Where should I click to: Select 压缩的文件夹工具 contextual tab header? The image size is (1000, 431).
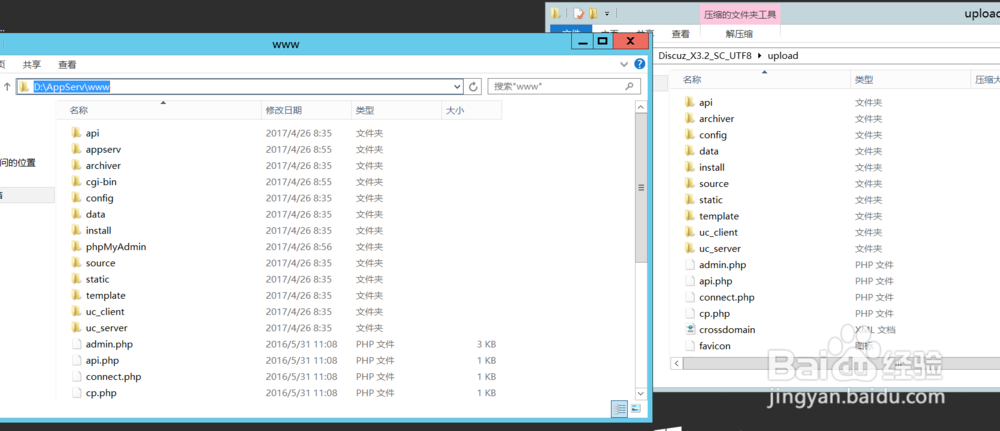740,15
